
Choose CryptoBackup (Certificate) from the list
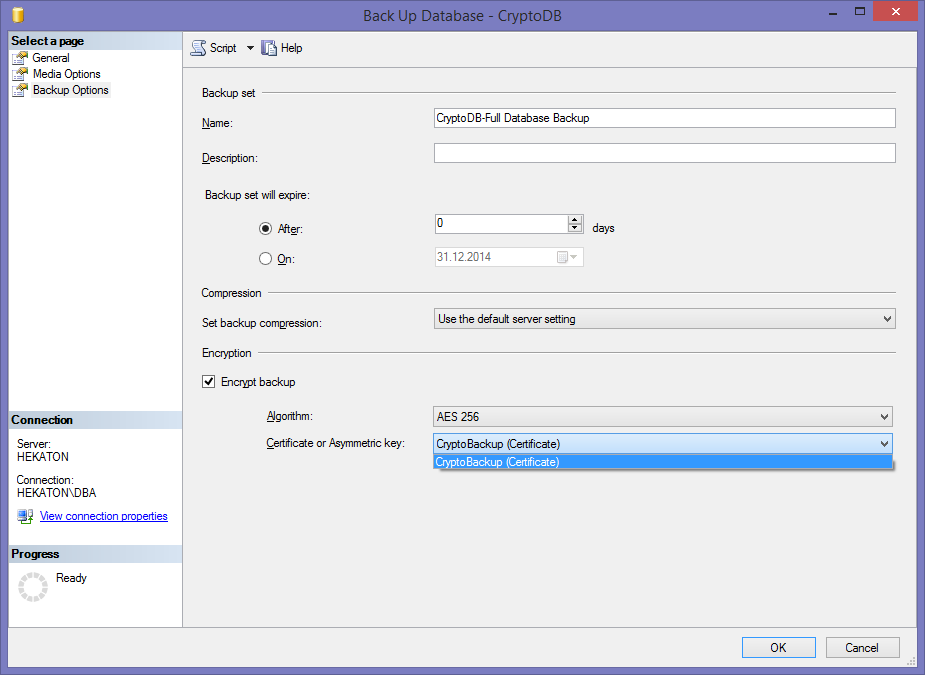pyautogui.click(x=662, y=462)
